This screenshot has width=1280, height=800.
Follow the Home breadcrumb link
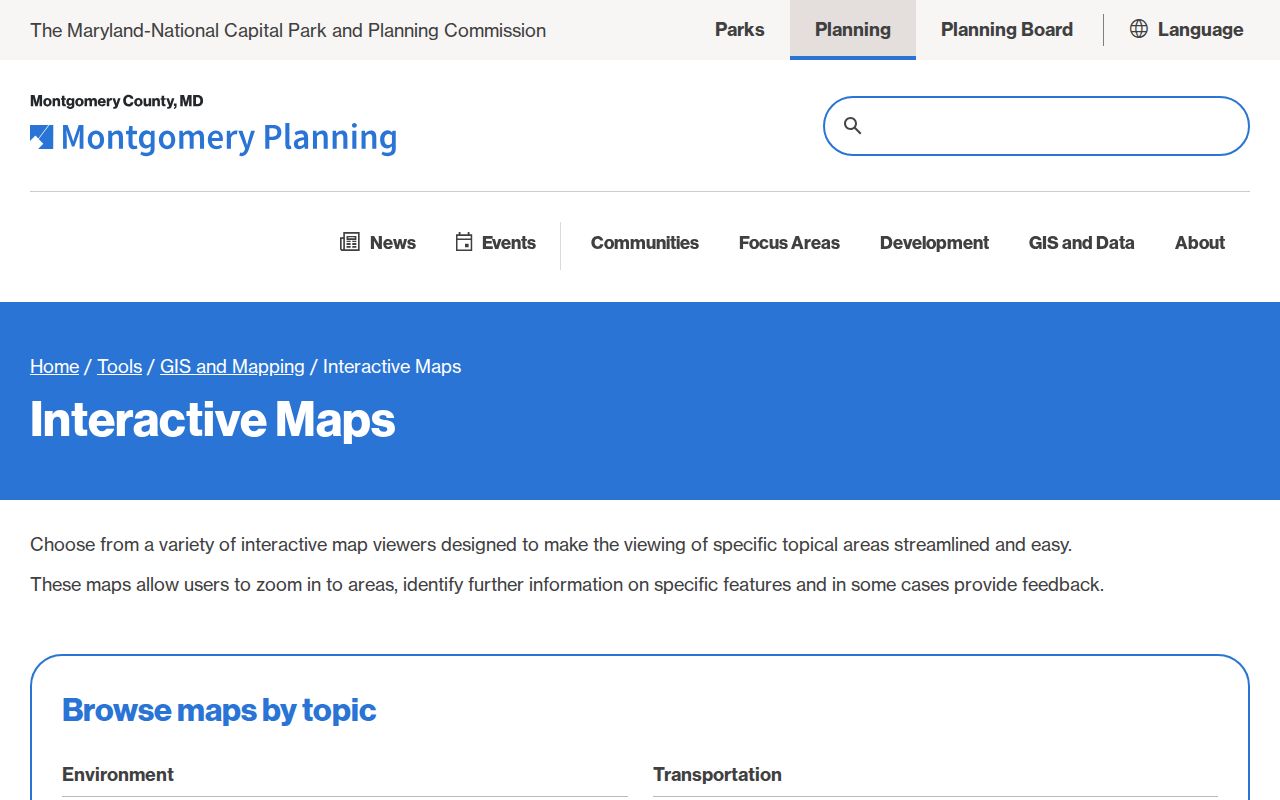pos(55,366)
